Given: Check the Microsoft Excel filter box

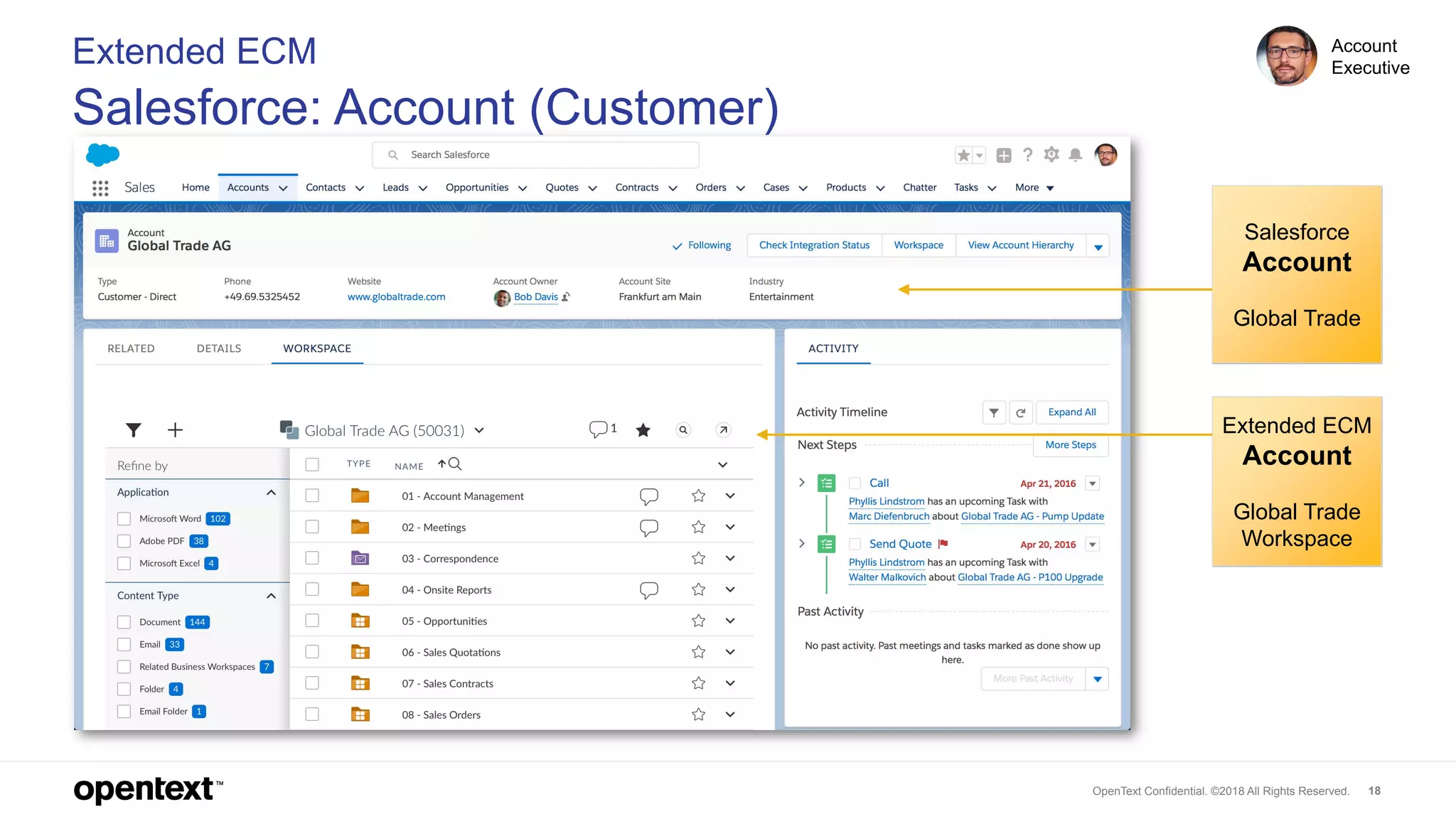Looking at the screenshot, I should click(x=124, y=563).
